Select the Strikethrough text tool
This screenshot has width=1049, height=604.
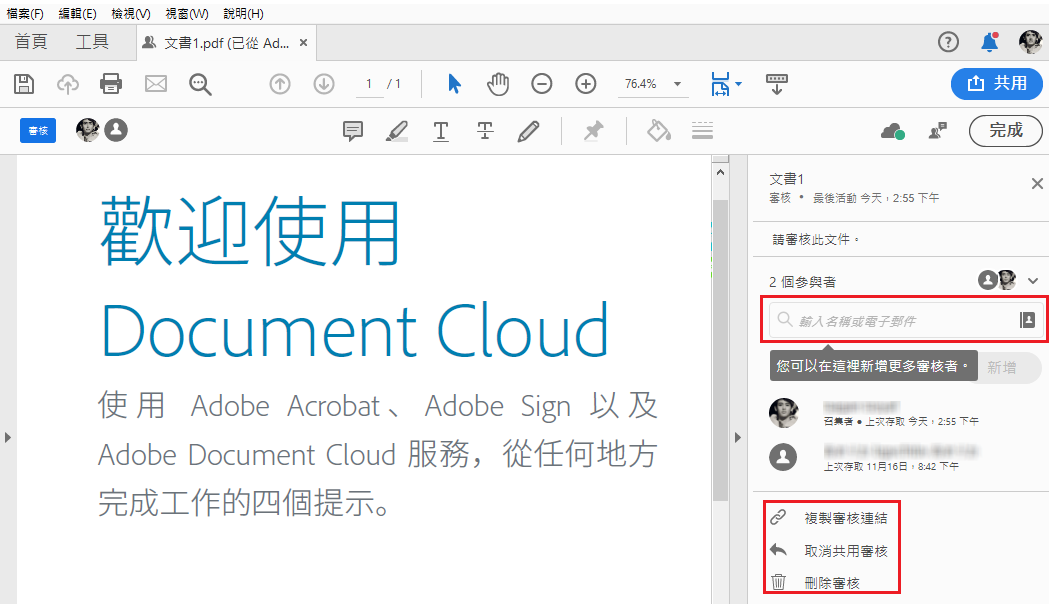click(x=485, y=130)
